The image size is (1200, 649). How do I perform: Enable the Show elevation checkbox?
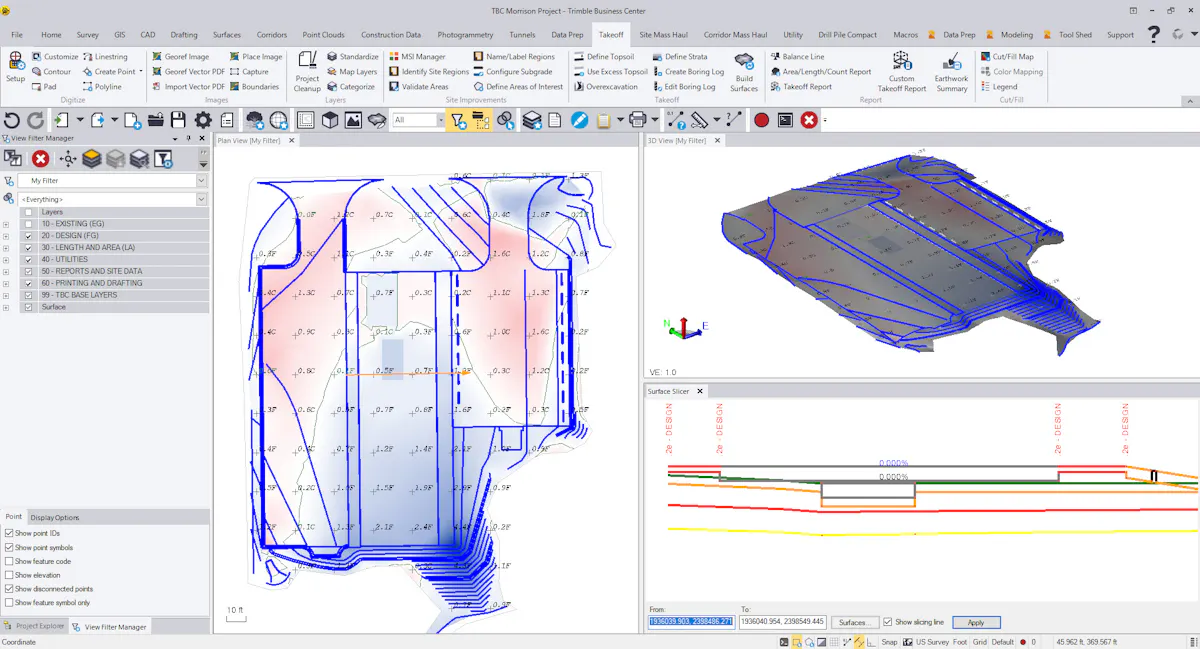pos(9,576)
